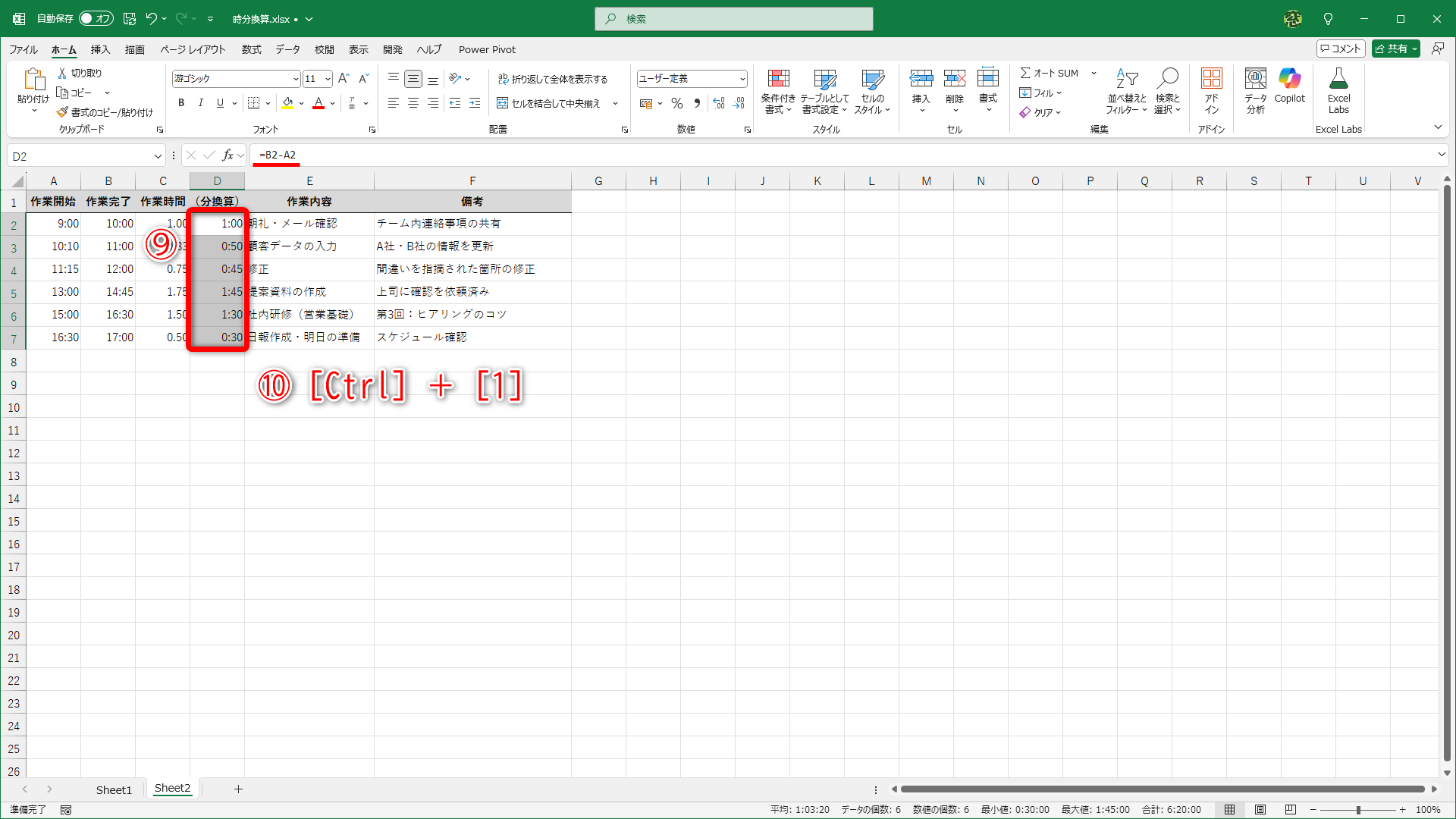Select the Sheet1 tab
The height and width of the screenshot is (819, 1456).
[114, 789]
